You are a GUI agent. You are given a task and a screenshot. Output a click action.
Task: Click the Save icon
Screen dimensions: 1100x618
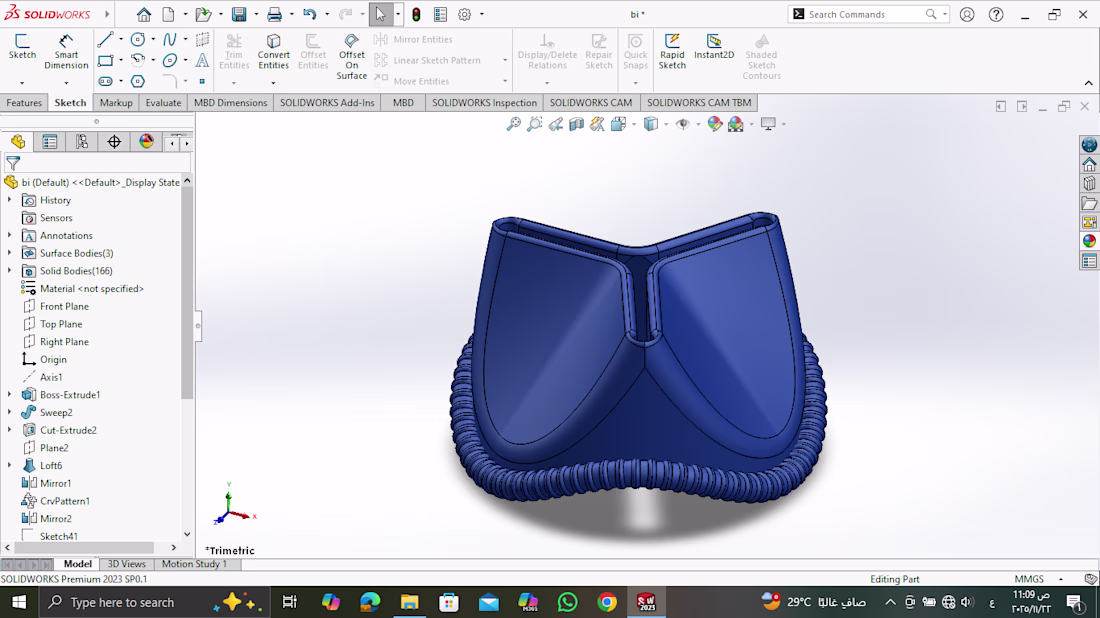(x=239, y=14)
